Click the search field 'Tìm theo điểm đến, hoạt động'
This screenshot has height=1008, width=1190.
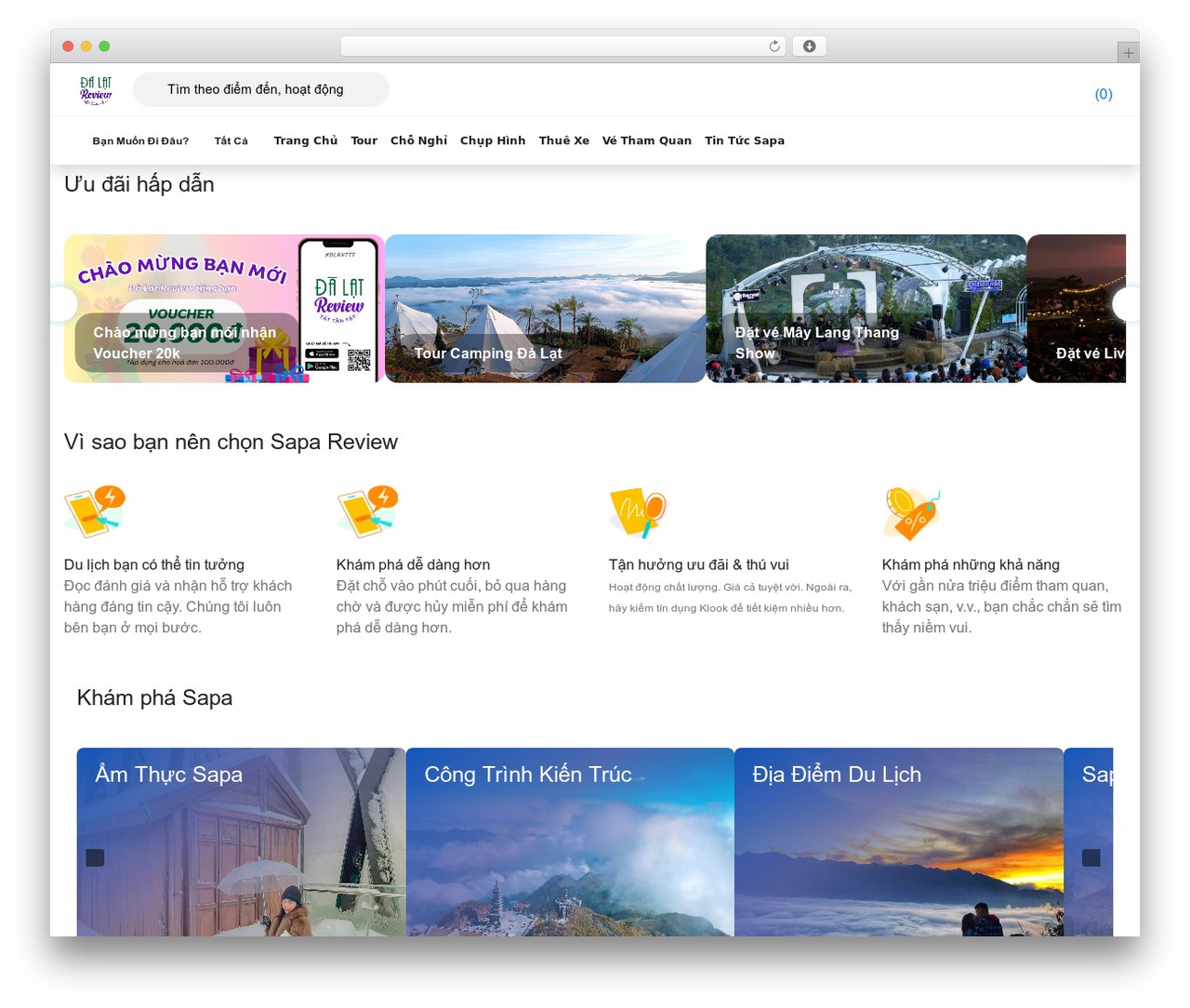[x=261, y=89]
